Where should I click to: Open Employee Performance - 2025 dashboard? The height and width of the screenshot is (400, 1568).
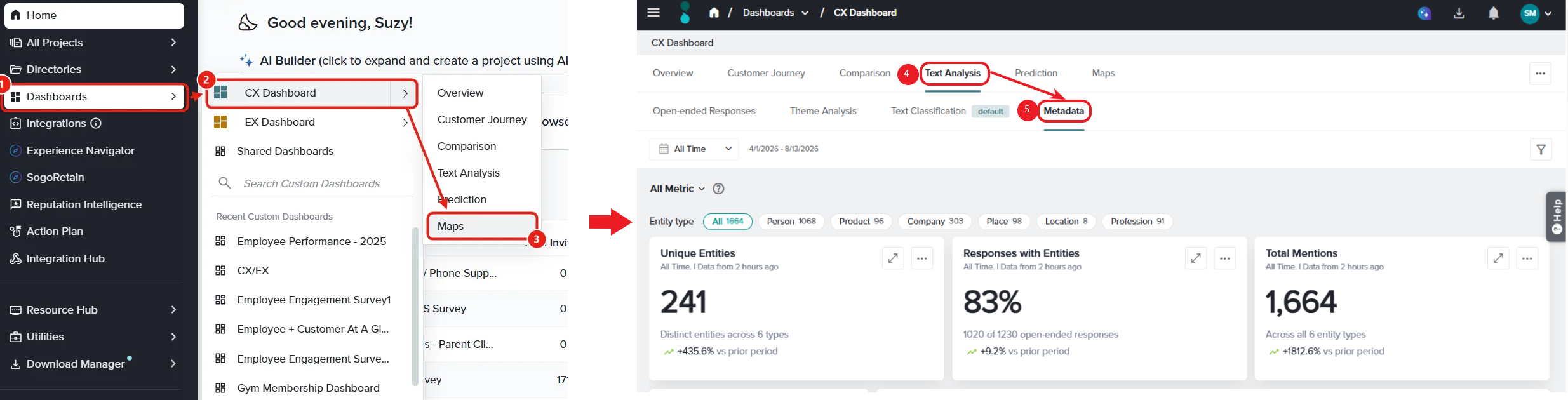tap(311, 241)
